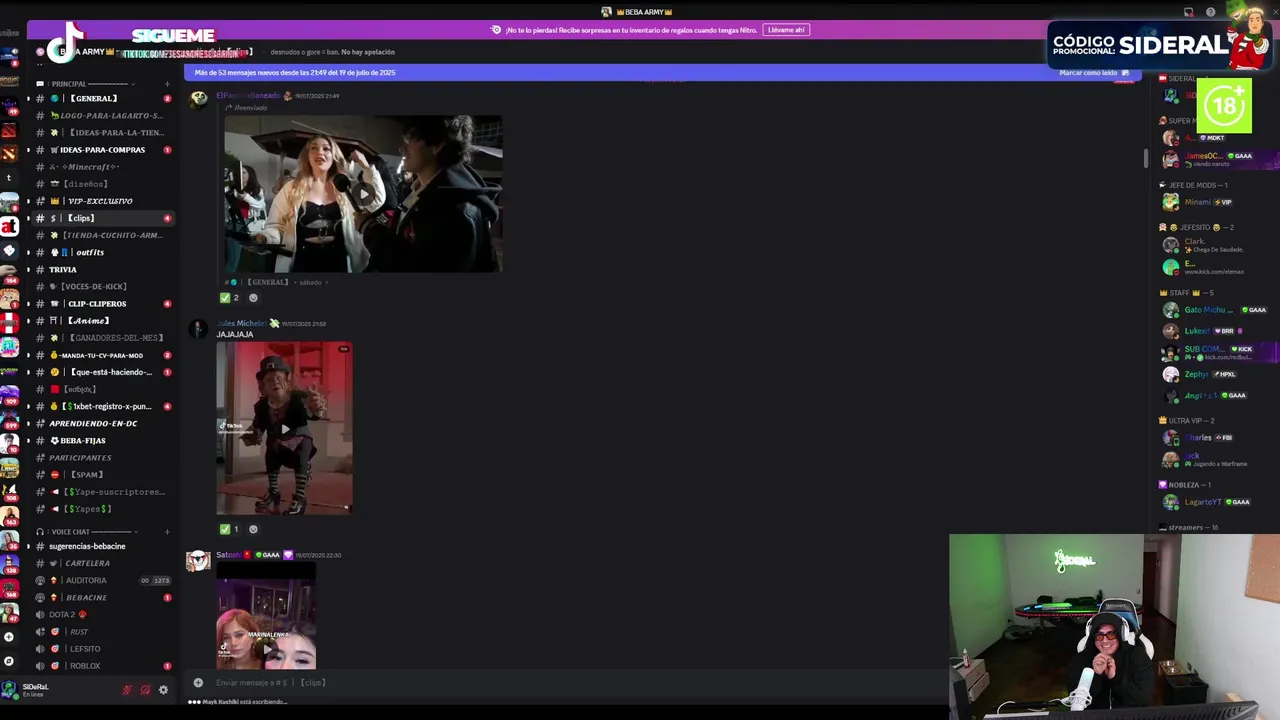This screenshot has width=1280, height=720.
Task: Open the help icon in title bar
Action: click(x=1211, y=12)
